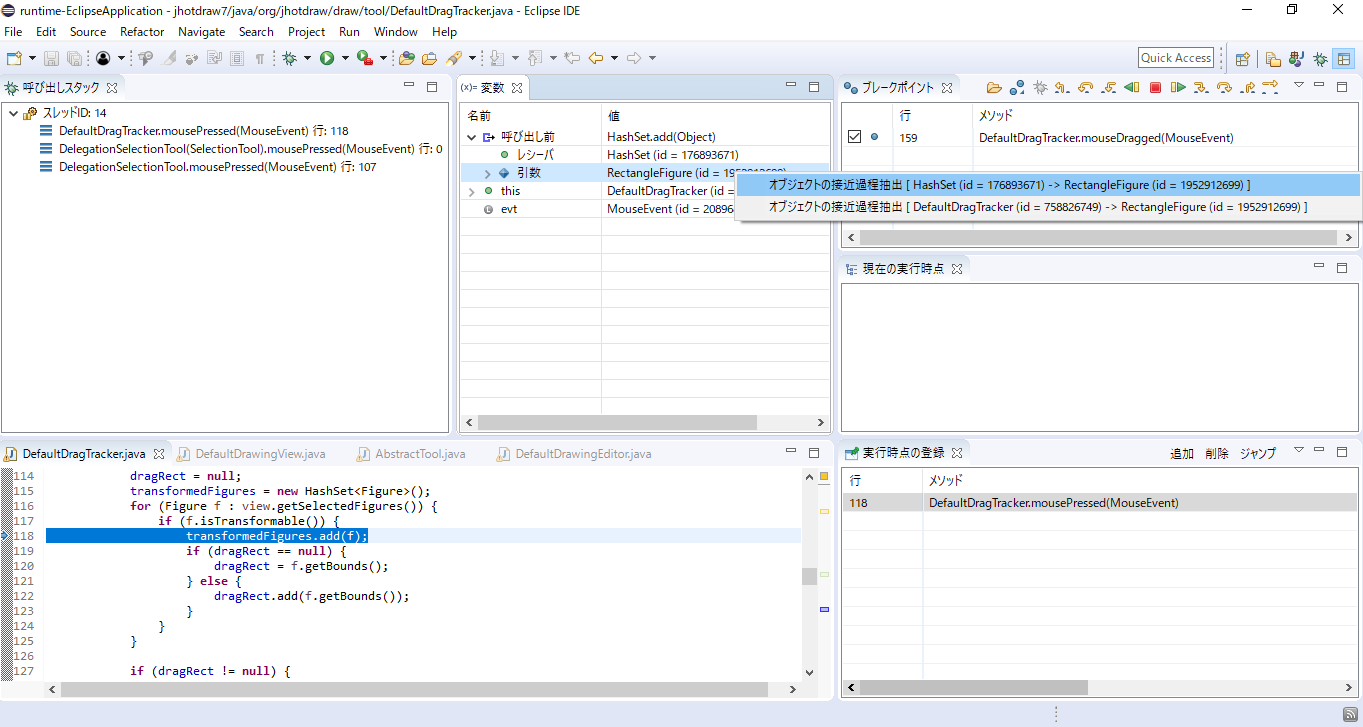This screenshot has width=1363, height=727.
Task: Click the green resume forward icon in breakpoints toolbar
Action: coord(1178,88)
